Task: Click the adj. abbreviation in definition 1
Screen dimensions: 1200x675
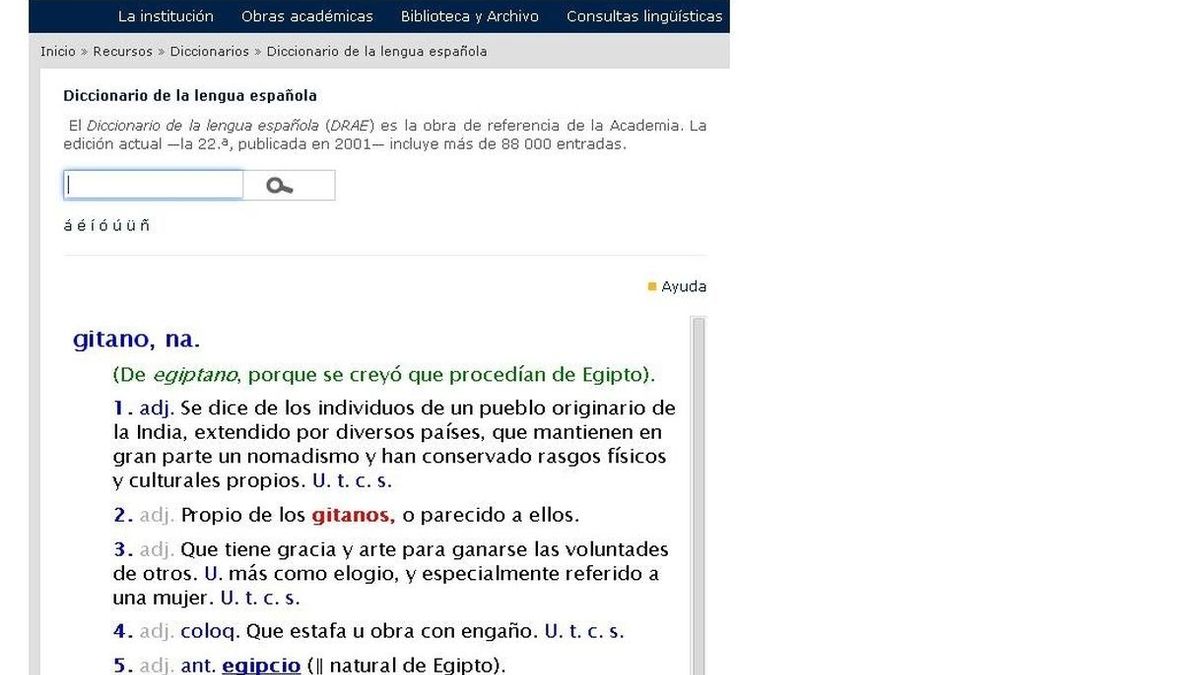Action: point(157,408)
